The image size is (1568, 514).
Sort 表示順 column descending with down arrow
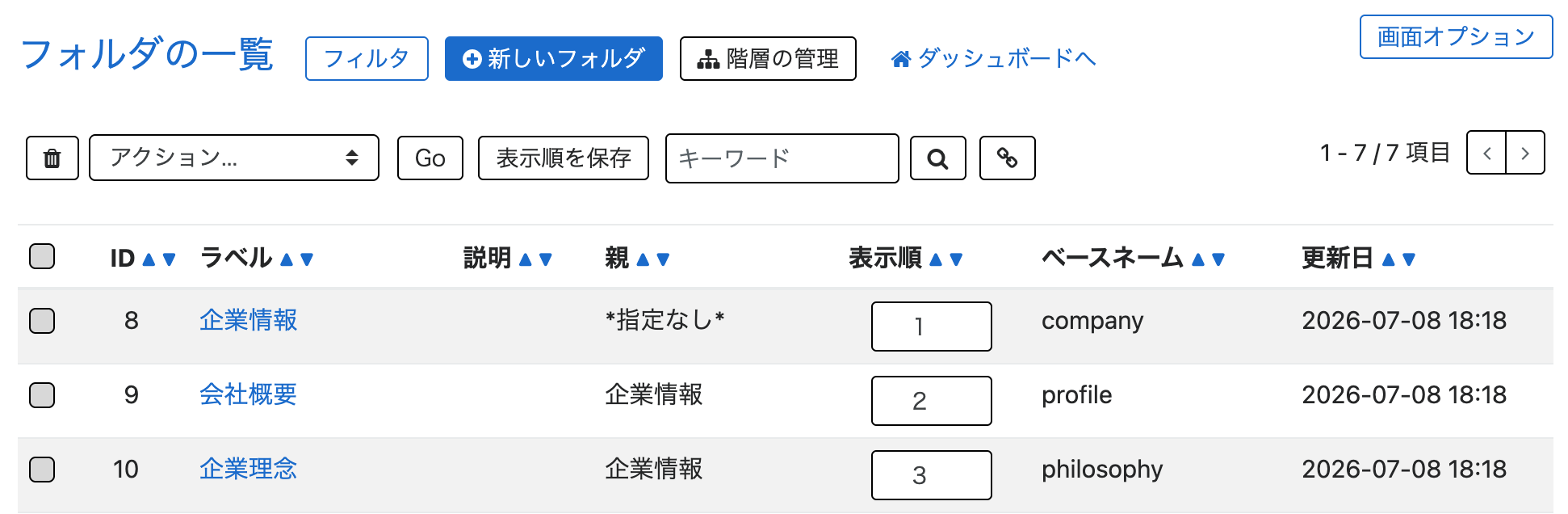coord(957,259)
